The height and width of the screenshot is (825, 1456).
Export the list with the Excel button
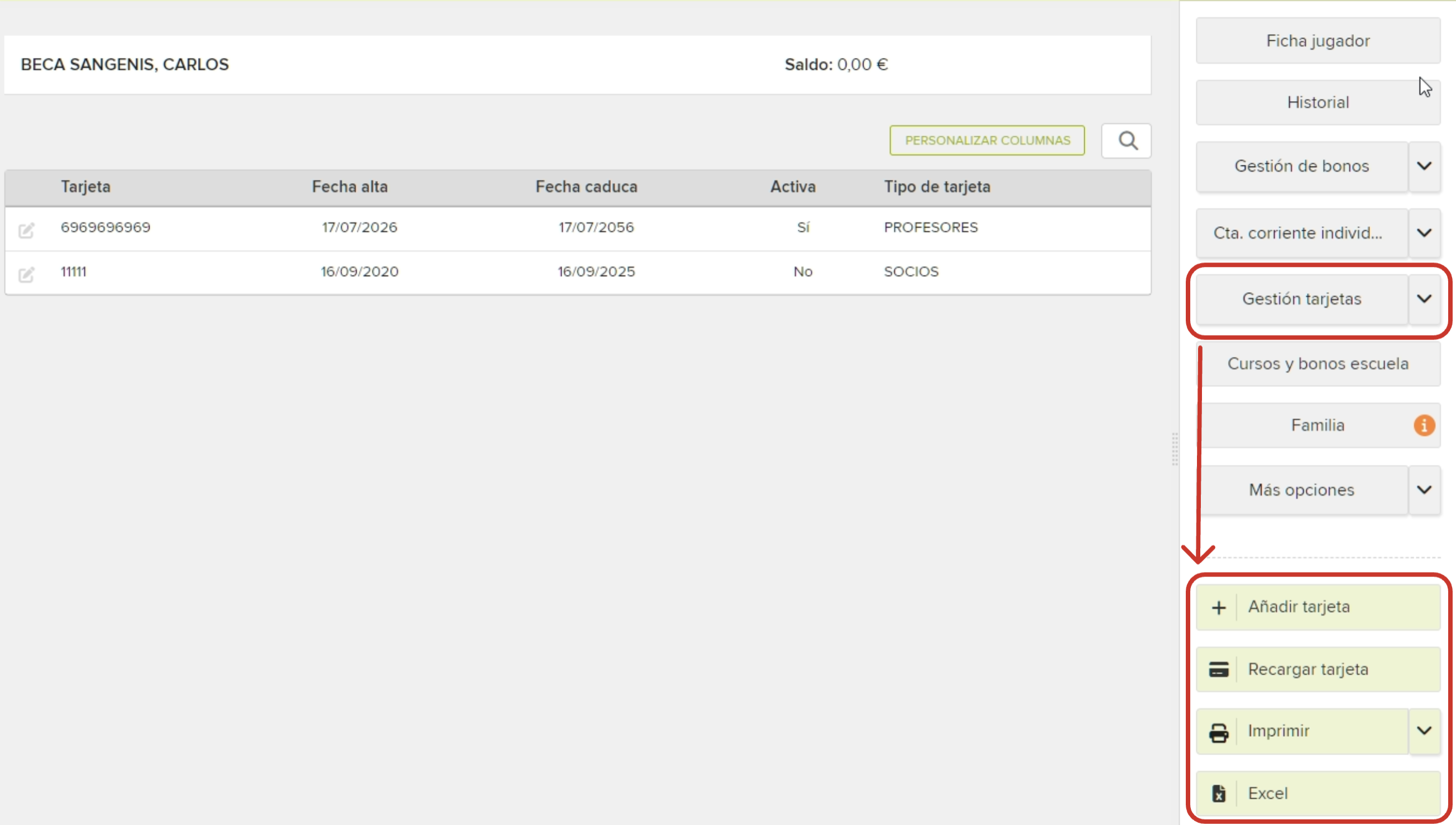click(1319, 794)
